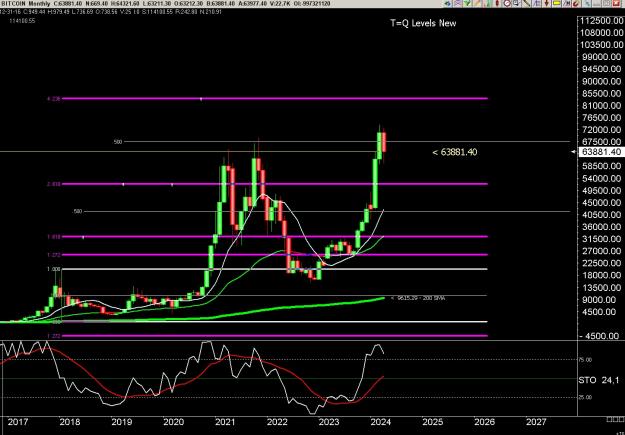Click the 75.00 stochastic level label
Screen dimensions: 625x435
pyautogui.click(x=586, y=360)
